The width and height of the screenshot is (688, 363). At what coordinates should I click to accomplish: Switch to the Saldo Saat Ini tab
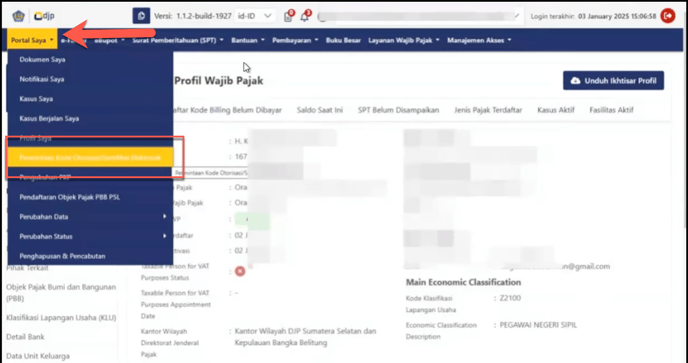pos(319,110)
